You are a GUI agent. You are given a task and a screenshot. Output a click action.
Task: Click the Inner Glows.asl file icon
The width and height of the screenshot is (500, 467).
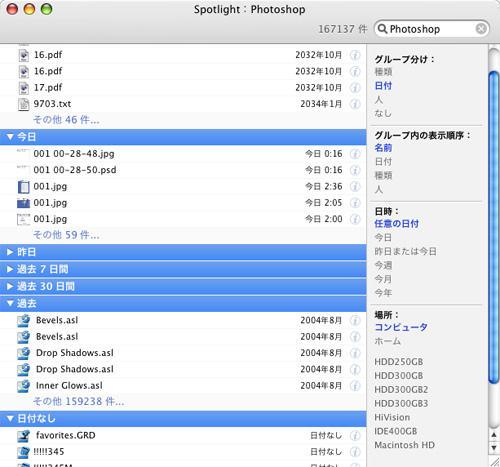point(23,386)
